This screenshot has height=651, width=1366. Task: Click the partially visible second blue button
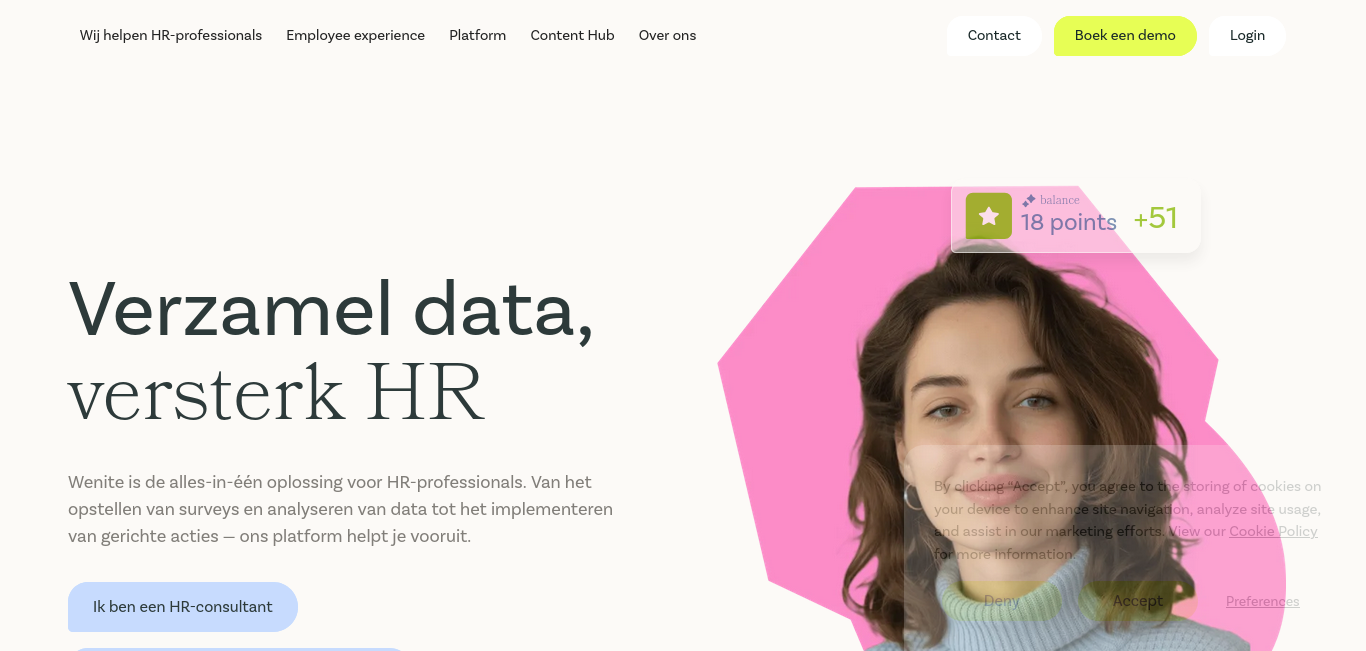(x=238, y=649)
